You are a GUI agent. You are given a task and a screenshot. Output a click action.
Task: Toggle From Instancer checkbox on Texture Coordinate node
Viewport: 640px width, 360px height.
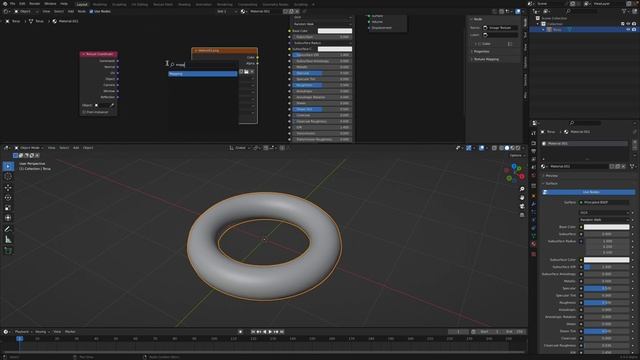[x=84, y=112]
